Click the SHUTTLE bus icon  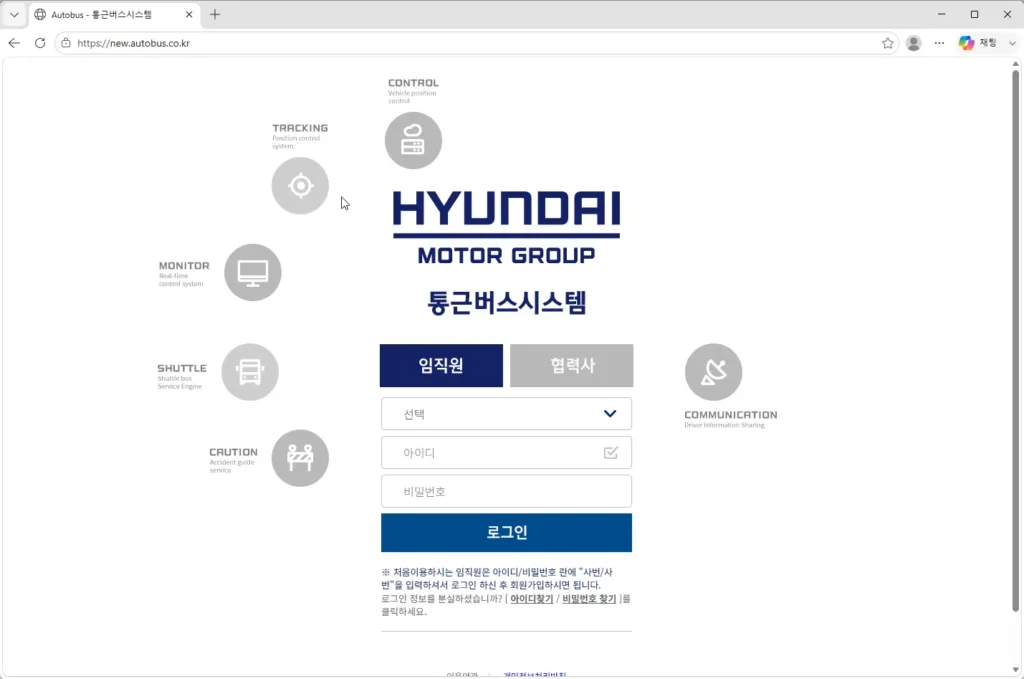pos(249,371)
